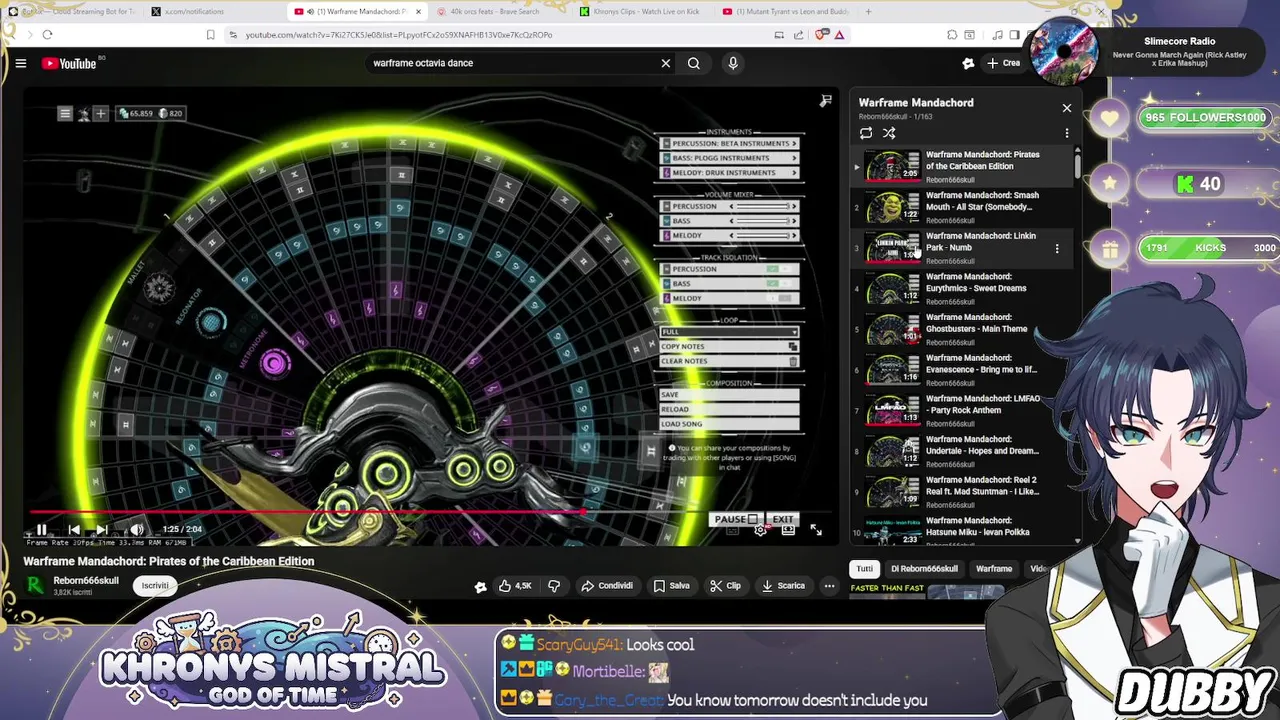Open the Brave shields lion icon
1280x720 pixels.
click(x=821, y=35)
